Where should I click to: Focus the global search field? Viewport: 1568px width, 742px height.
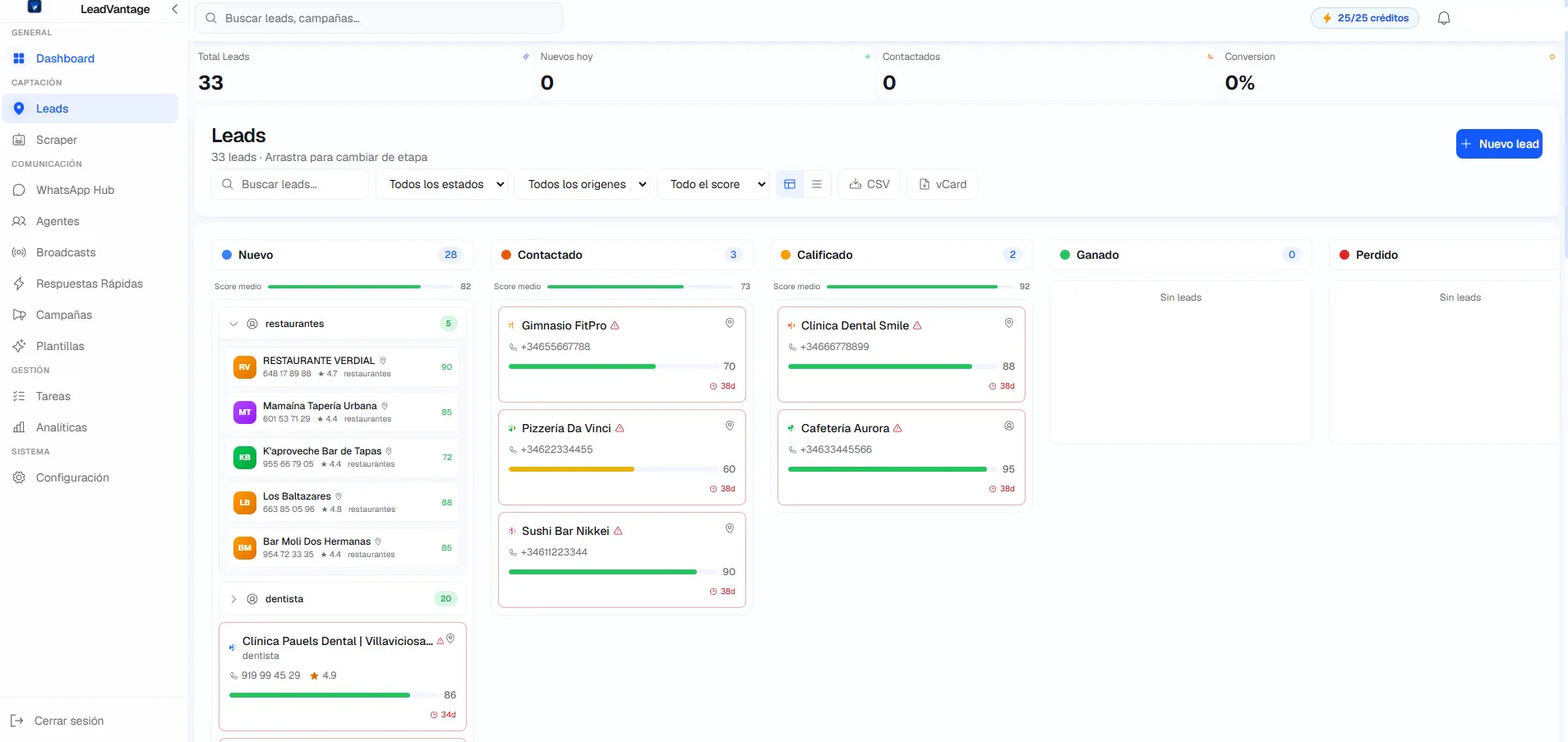coord(379,18)
